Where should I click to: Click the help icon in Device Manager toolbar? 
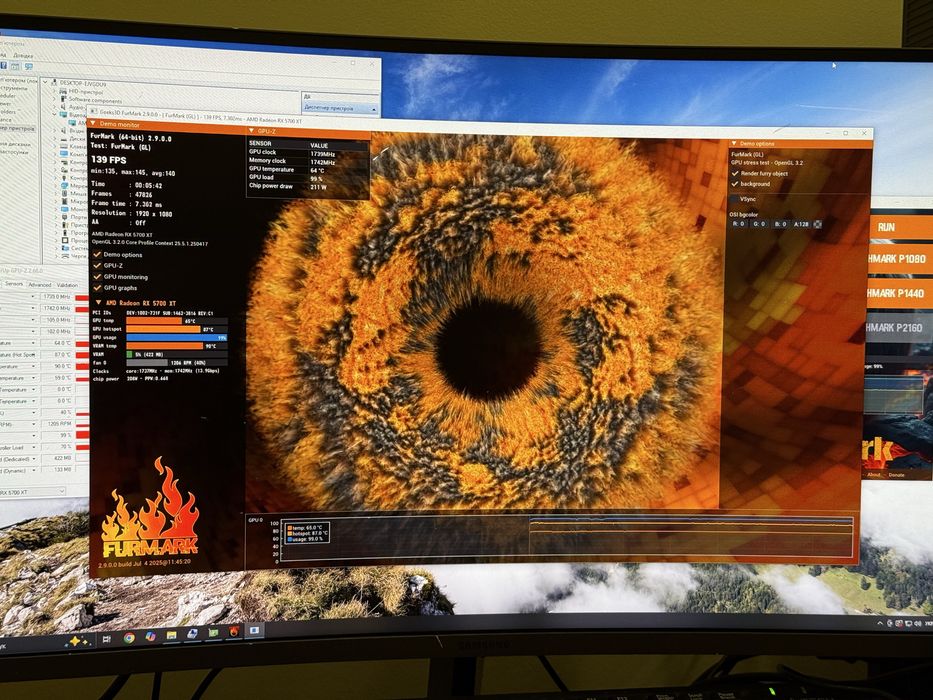point(3,65)
